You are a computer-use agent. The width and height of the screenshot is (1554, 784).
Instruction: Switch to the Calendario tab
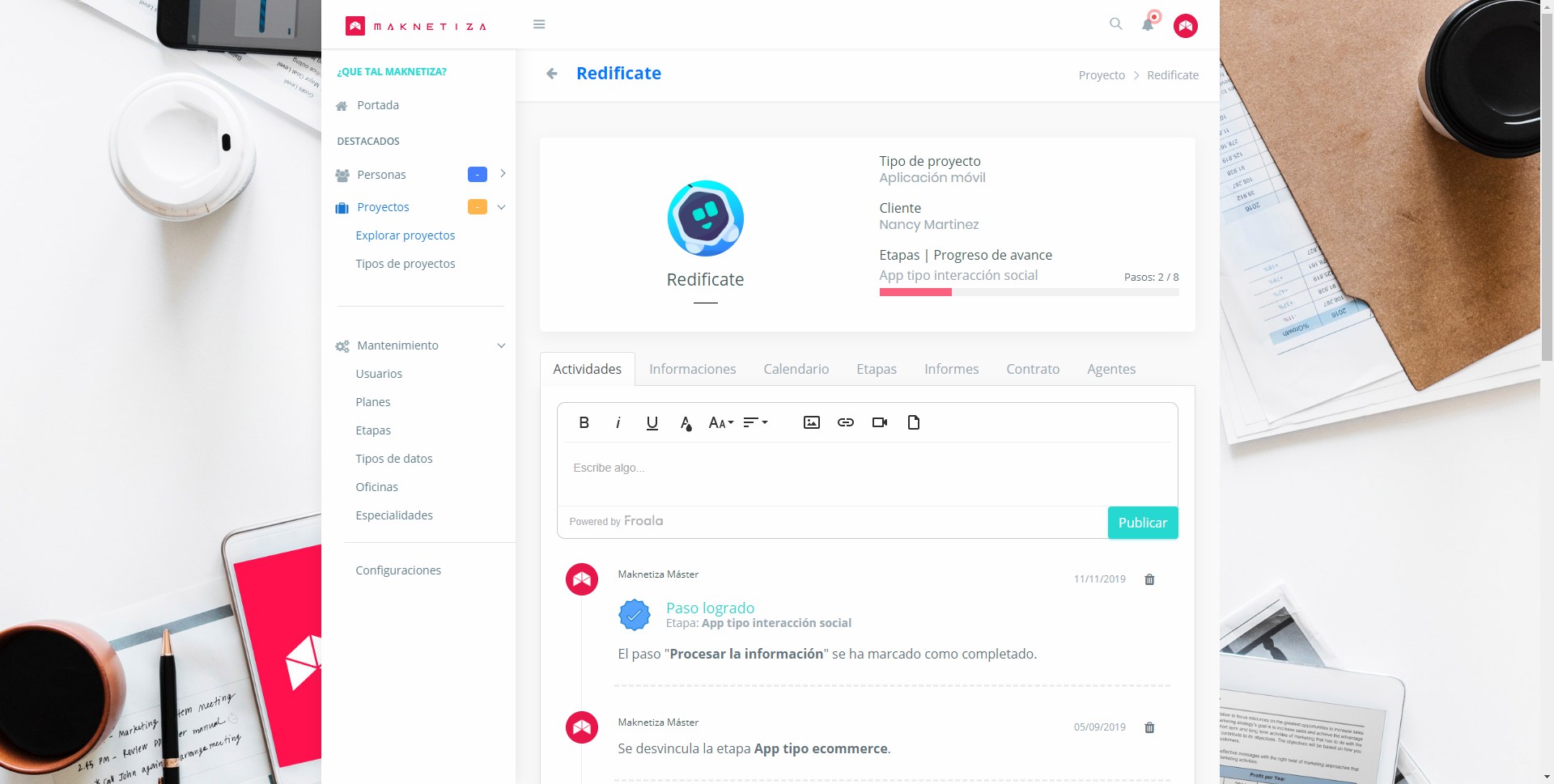796,369
